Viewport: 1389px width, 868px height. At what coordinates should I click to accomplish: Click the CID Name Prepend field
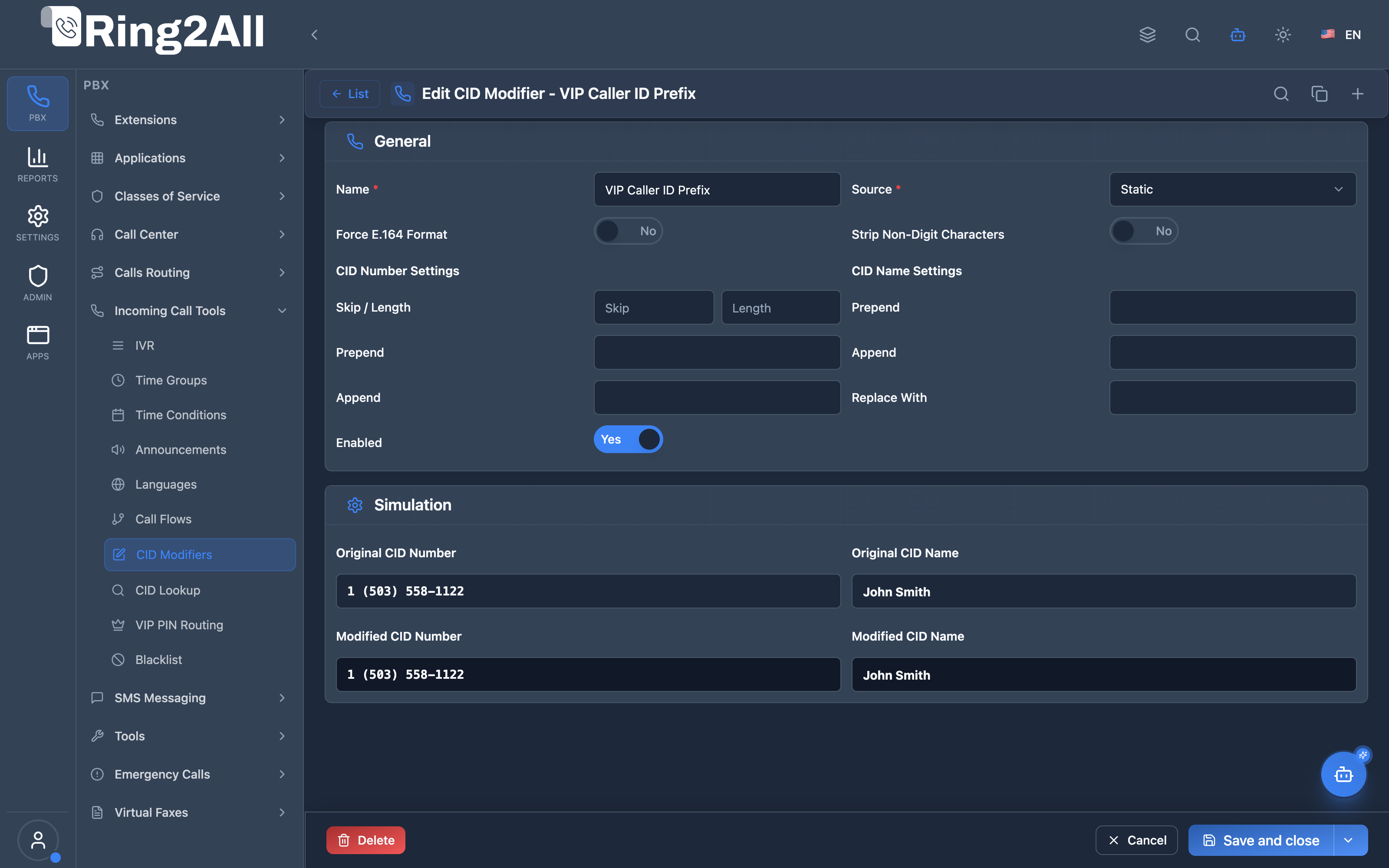click(x=1232, y=308)
